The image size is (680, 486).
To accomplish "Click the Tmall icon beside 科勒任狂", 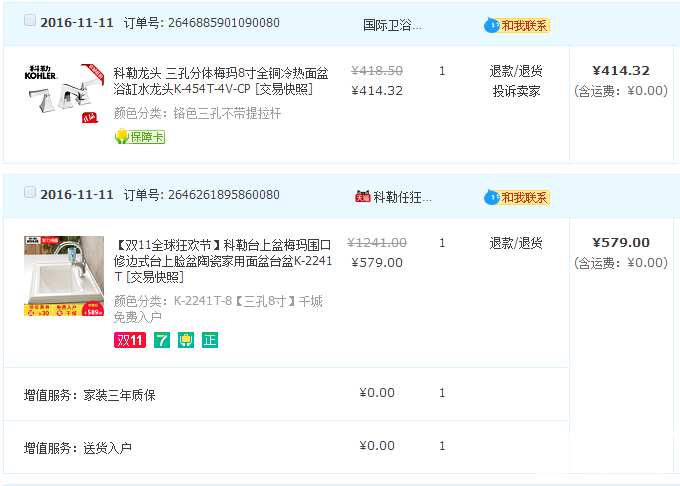I will pos(362,197).
